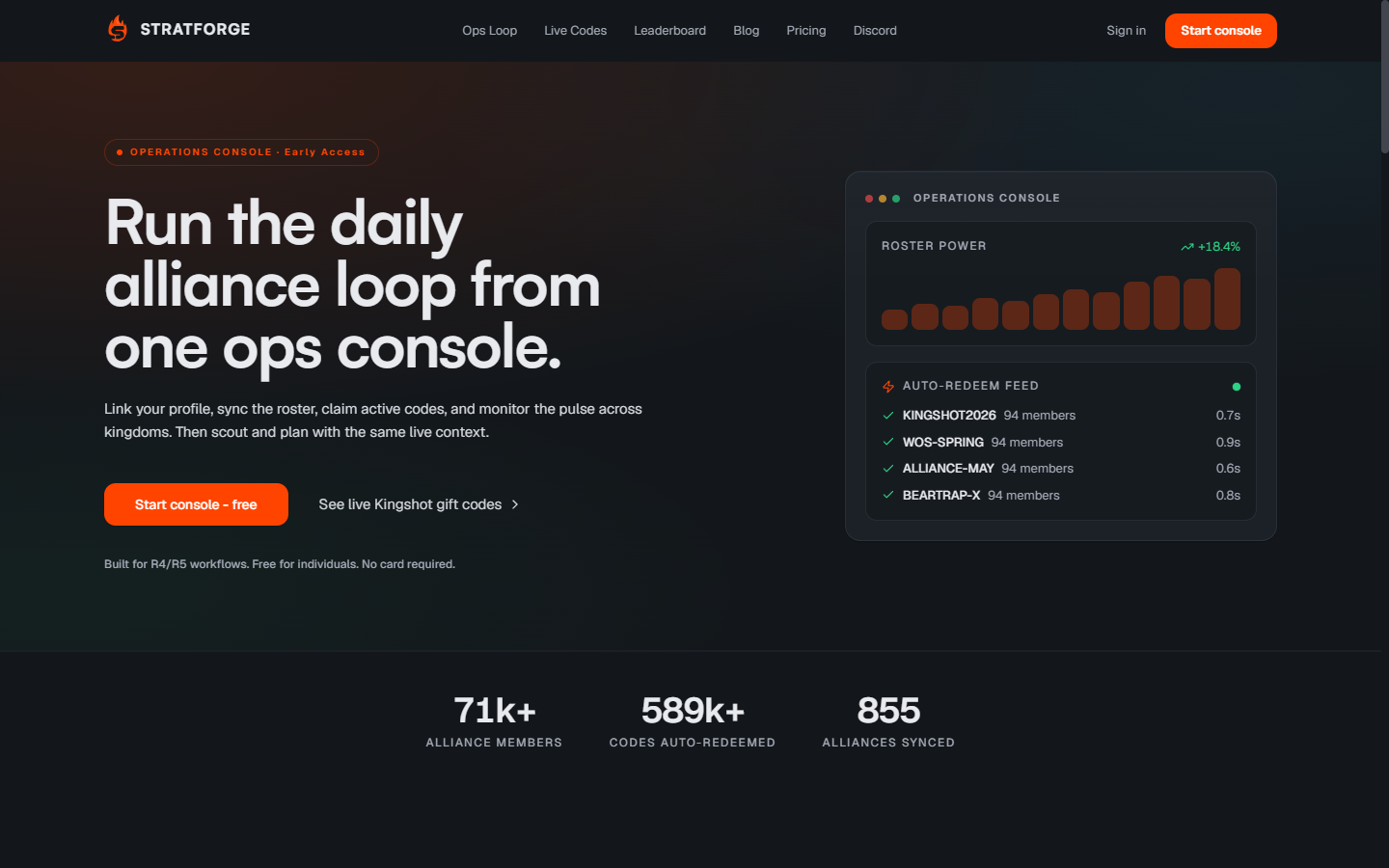Click the Stratforge flame logo icon

coord(118,29)
